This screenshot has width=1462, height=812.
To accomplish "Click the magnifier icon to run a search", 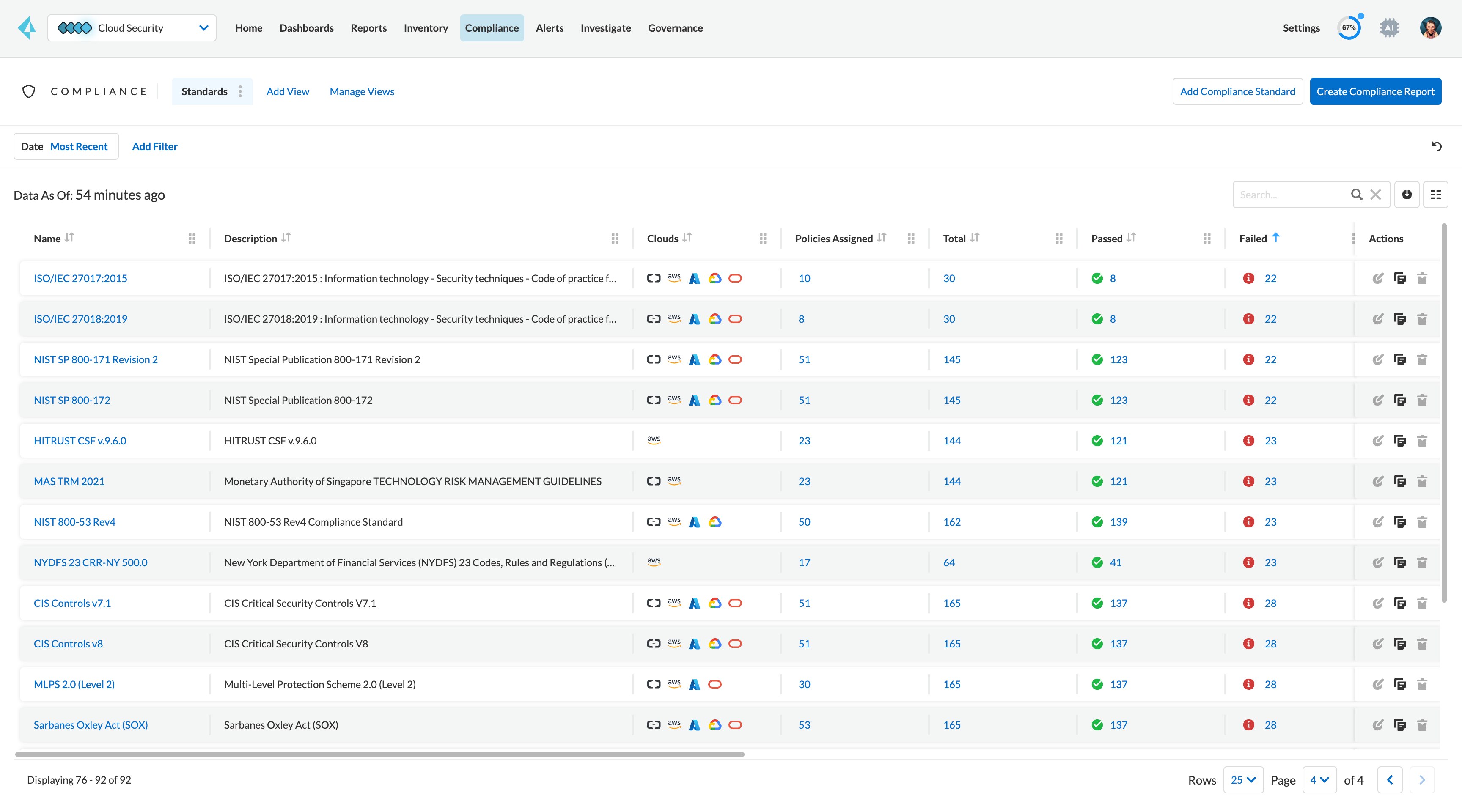I will (1357, 194).
